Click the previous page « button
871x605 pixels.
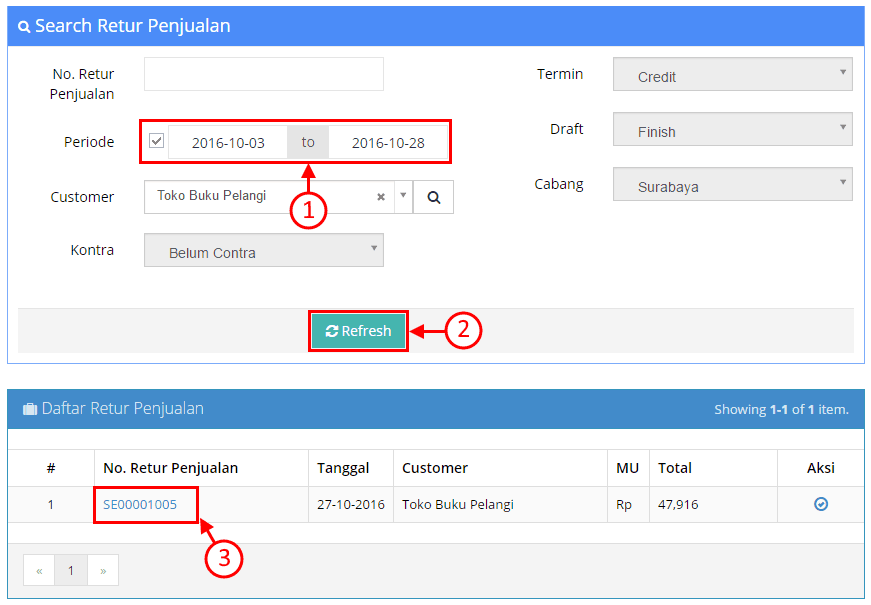[39, 570]
